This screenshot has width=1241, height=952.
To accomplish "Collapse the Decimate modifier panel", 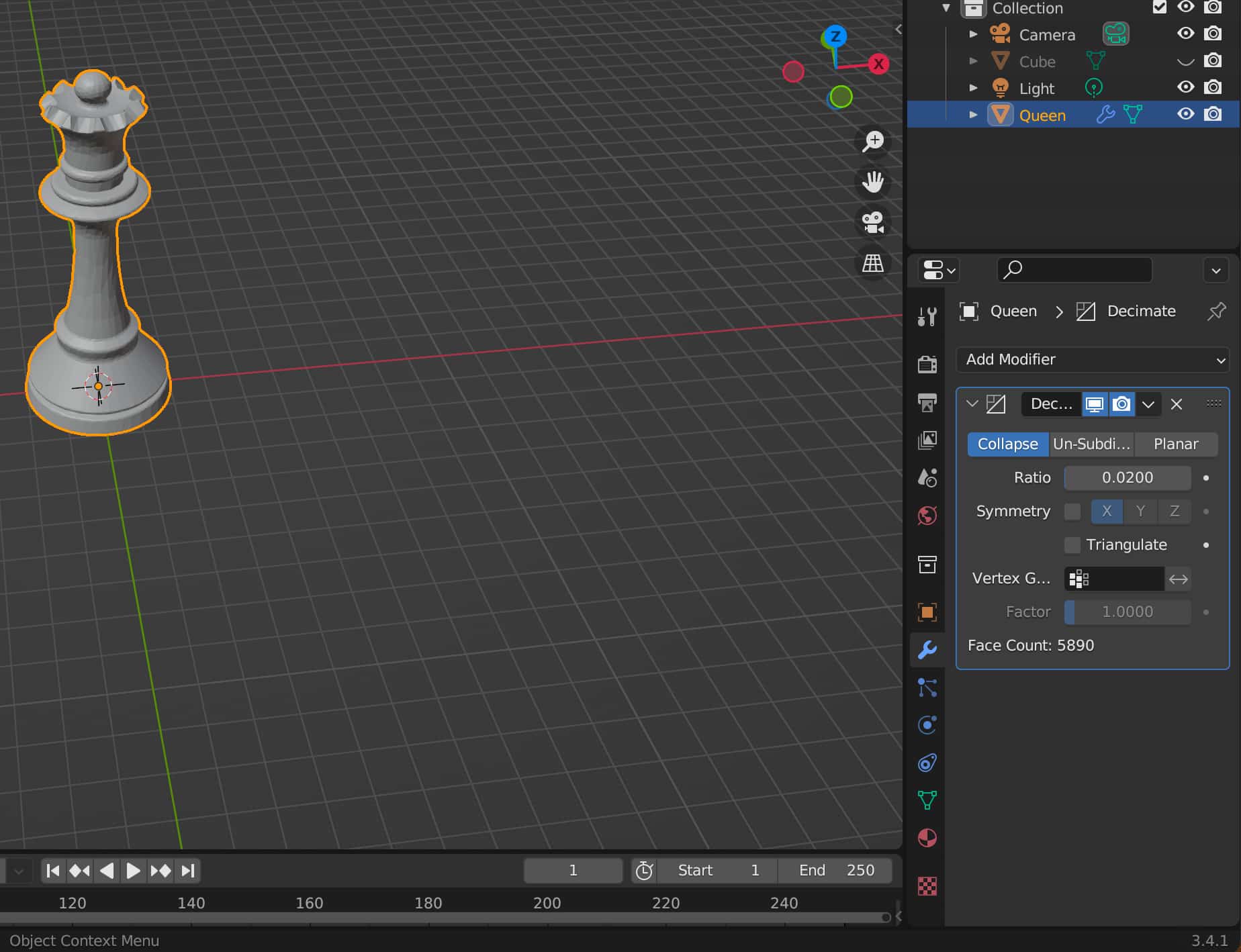I will (972, 404).
